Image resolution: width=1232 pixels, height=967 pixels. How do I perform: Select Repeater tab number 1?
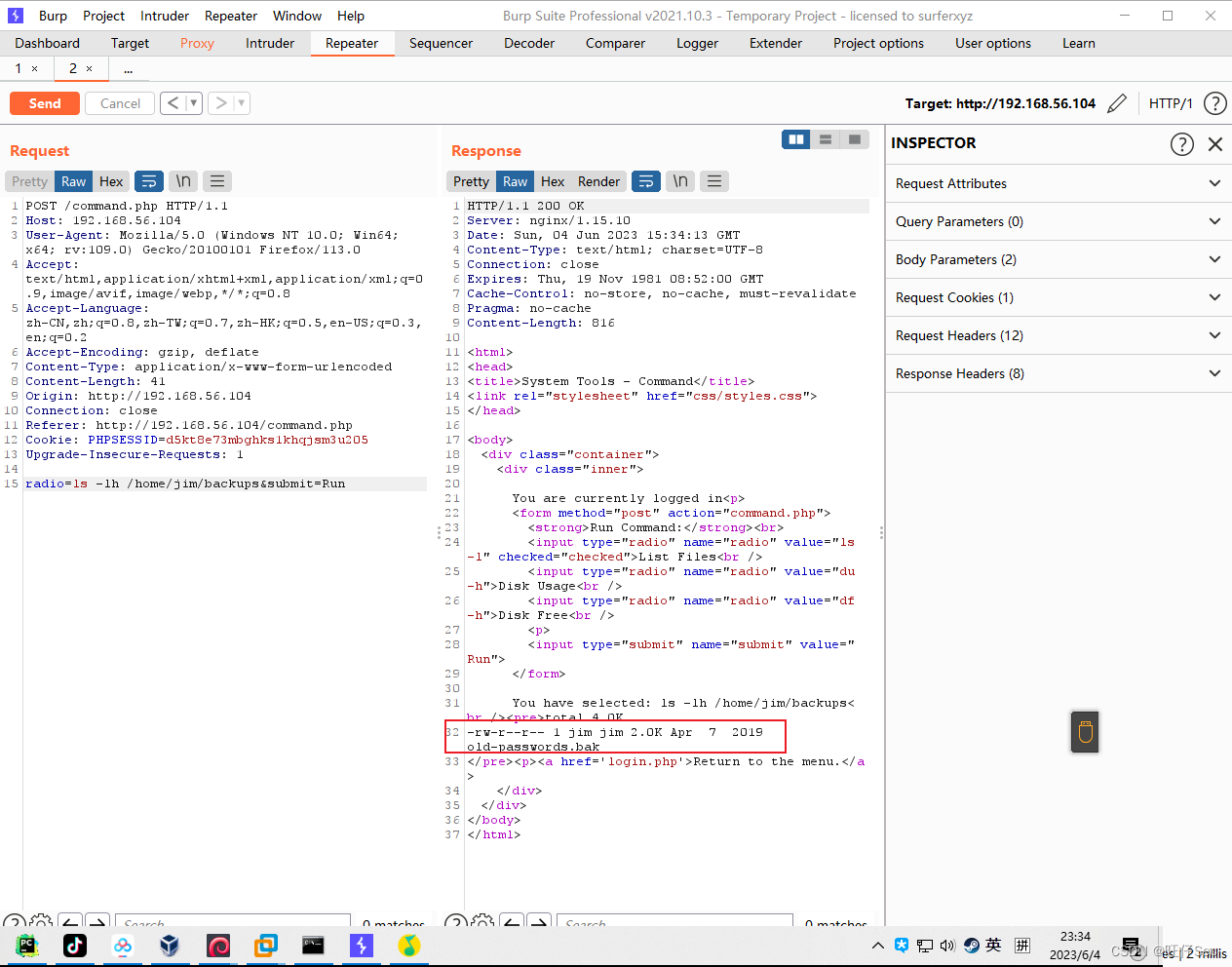coord(18,68)
